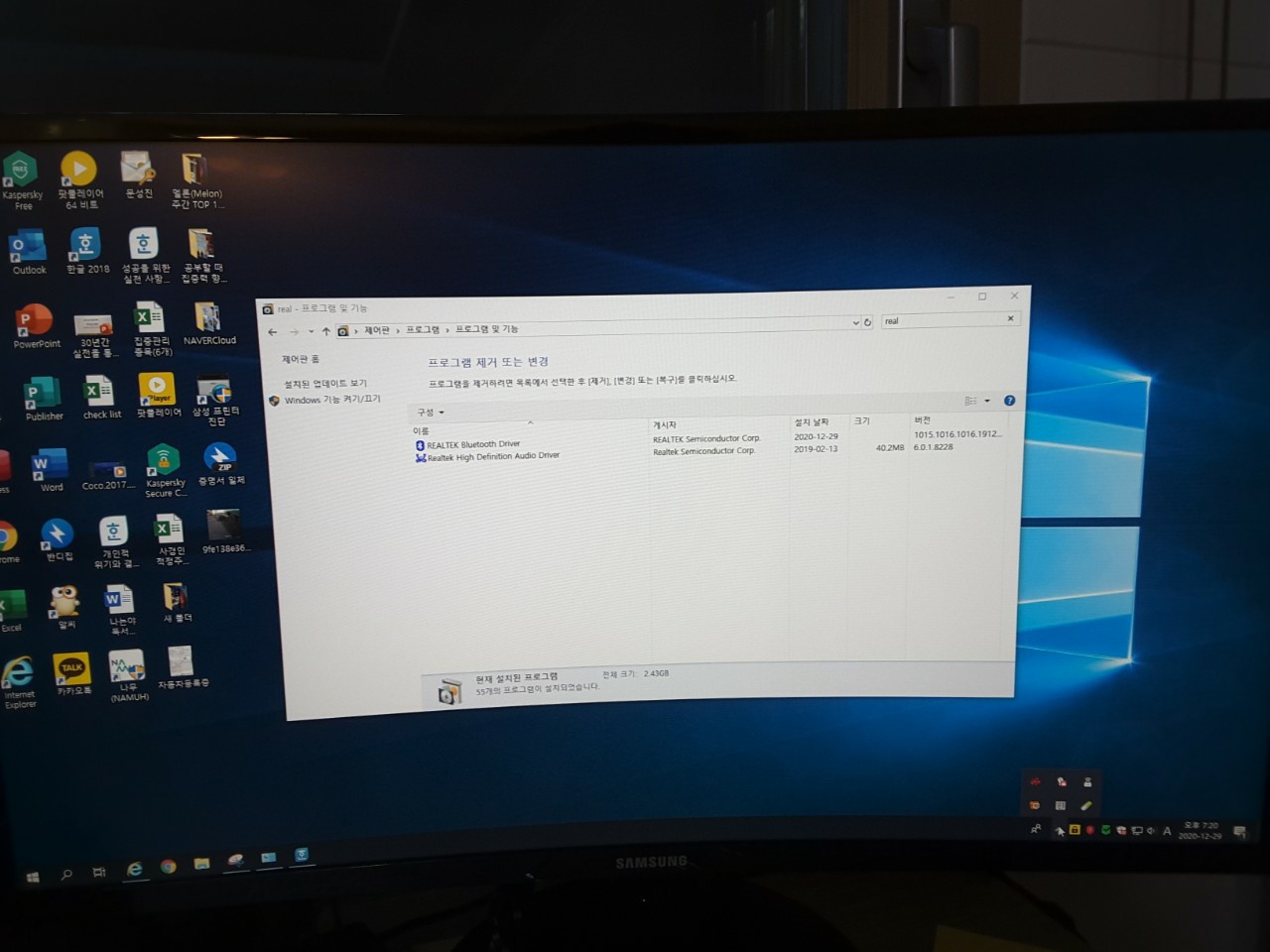Expand the view options dropdown

click(x=987, y=401)
